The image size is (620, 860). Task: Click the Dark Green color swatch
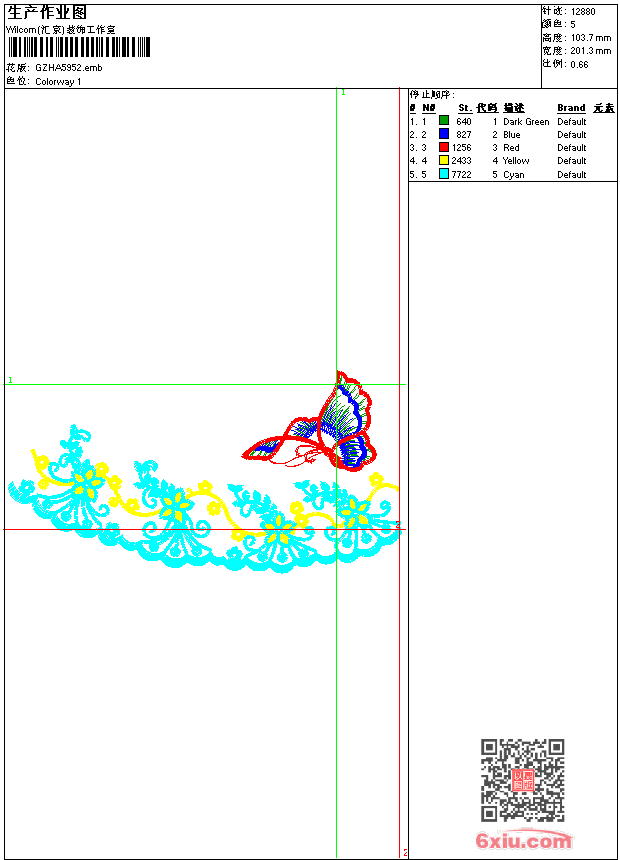444,121
